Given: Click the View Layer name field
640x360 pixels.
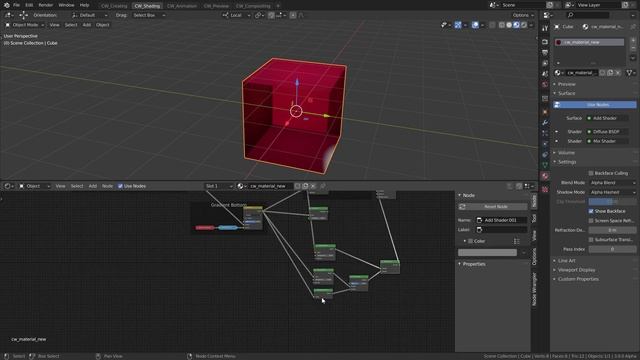Looking at the screenshot, I should tap(598, 5).
